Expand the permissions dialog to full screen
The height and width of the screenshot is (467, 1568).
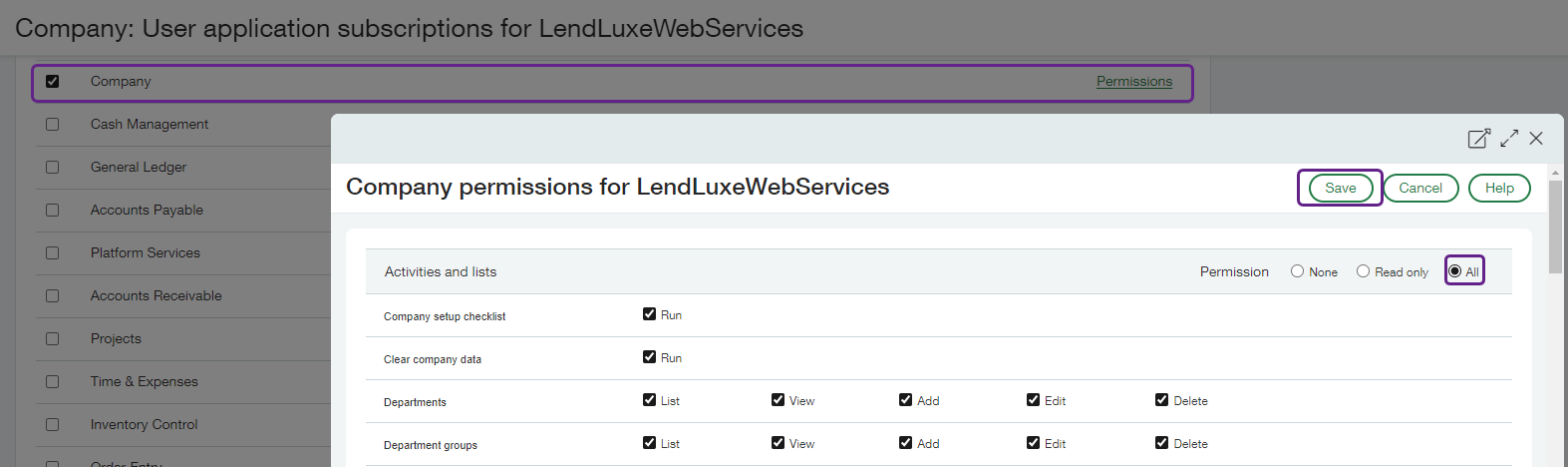click(x=1509, y=139)
